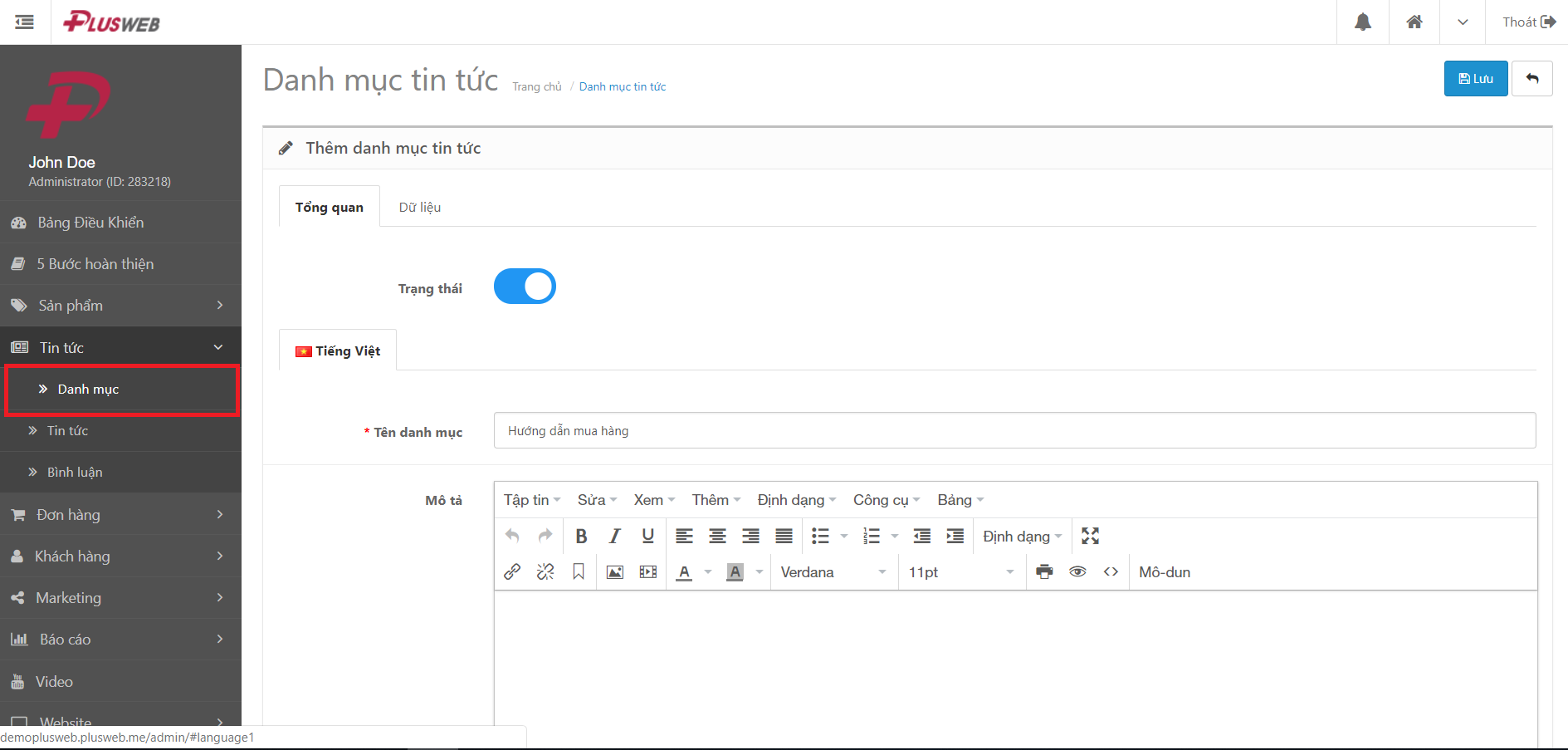Screen dimensions: 1568x750
Task: Open notifications bell in header
Action: tap(1362, 22)
